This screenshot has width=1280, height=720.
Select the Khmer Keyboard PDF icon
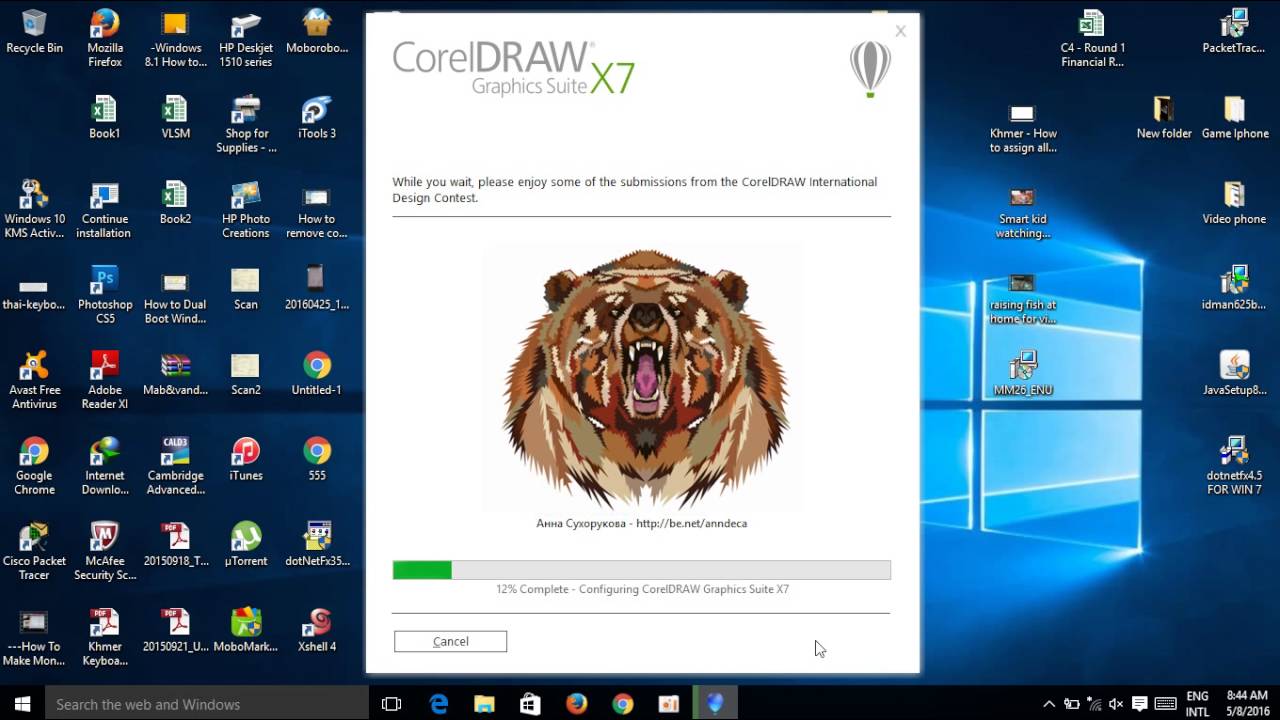click(105, 637)
